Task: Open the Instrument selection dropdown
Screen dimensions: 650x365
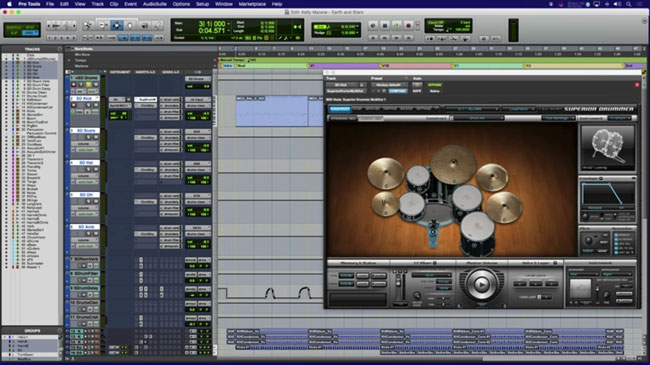Action: click(x=583, y=274)
